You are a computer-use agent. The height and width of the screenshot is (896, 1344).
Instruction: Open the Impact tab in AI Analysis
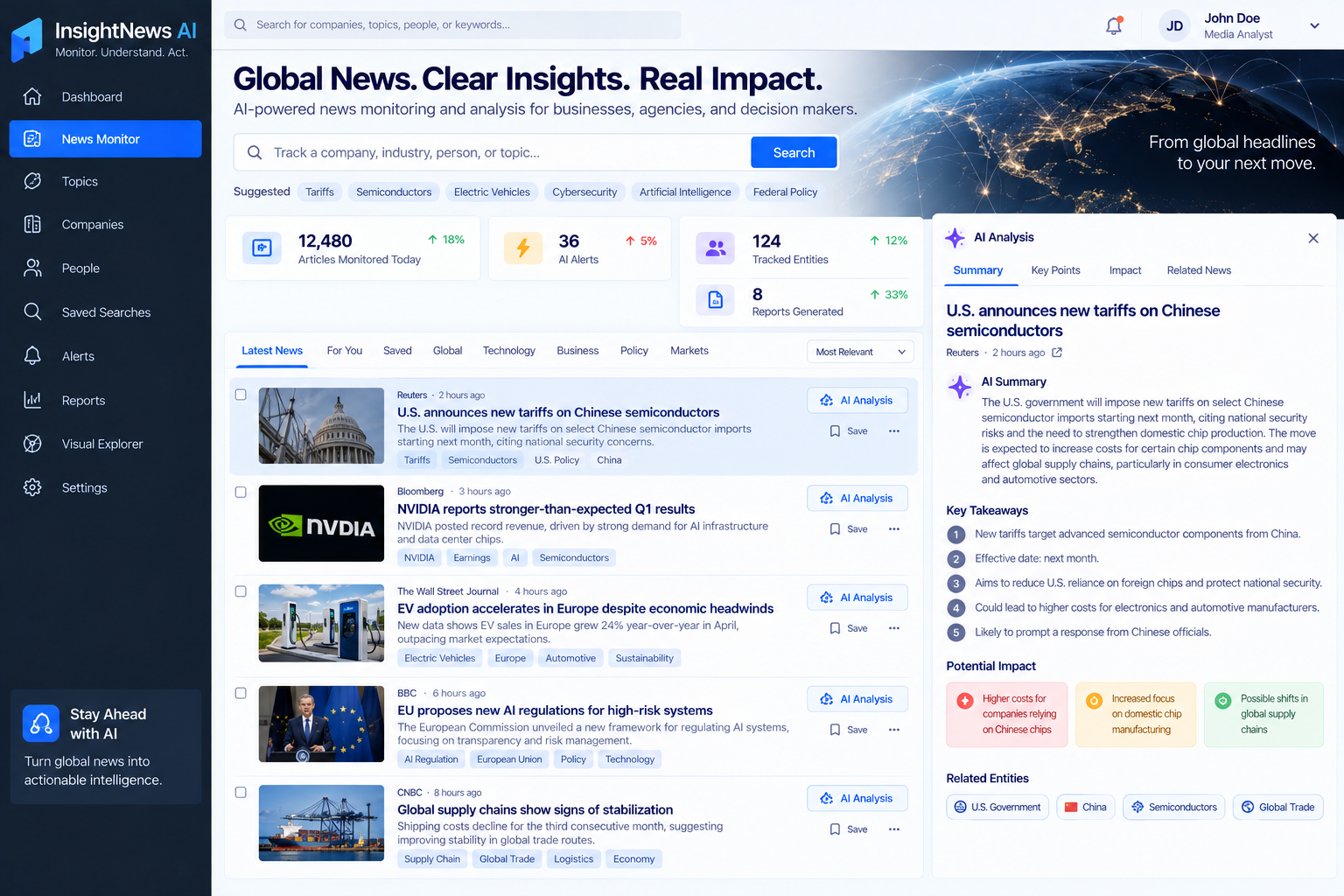(1125, 270)
